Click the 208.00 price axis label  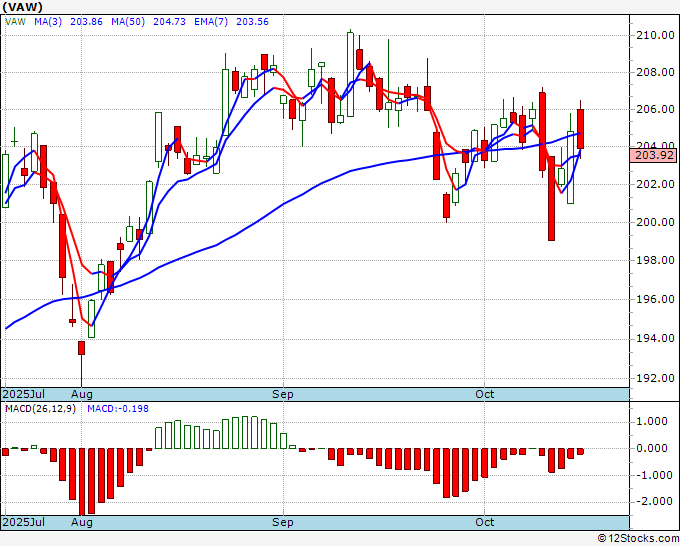point(655,72)
